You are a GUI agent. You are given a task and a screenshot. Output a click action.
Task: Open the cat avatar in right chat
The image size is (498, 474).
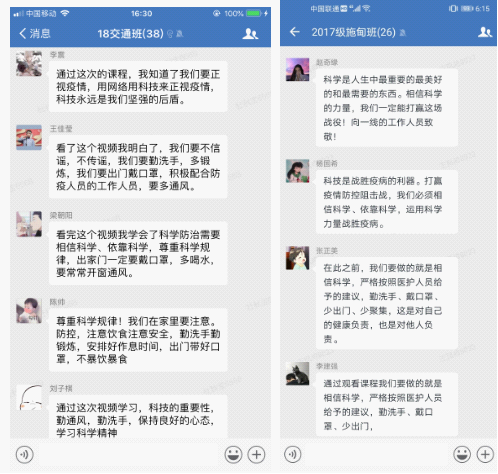tap(297, 374)
